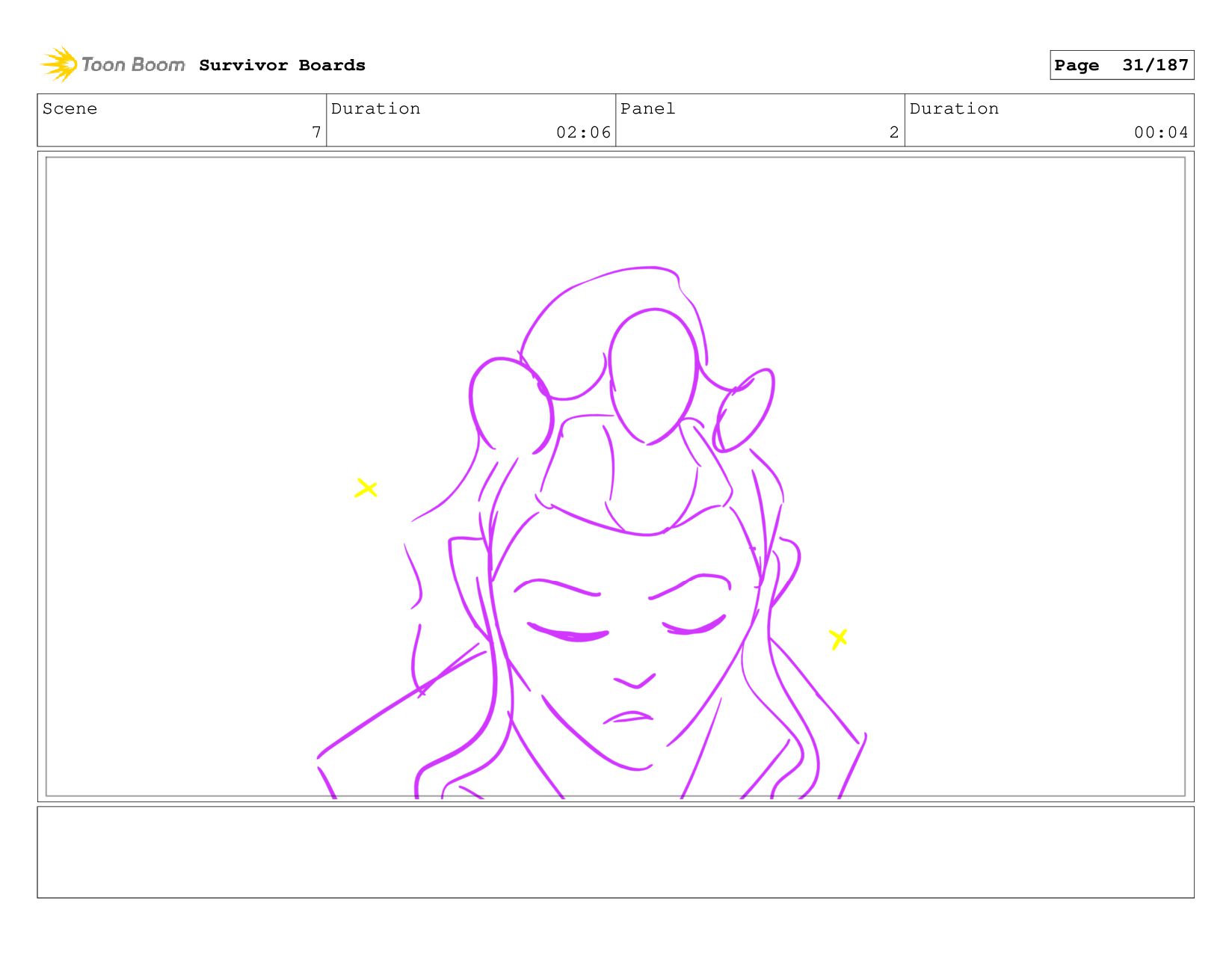Screen dimensions: 1232x954
Task: Click the storyboard panel drawing thumbnail
Action: pos(615,476)
